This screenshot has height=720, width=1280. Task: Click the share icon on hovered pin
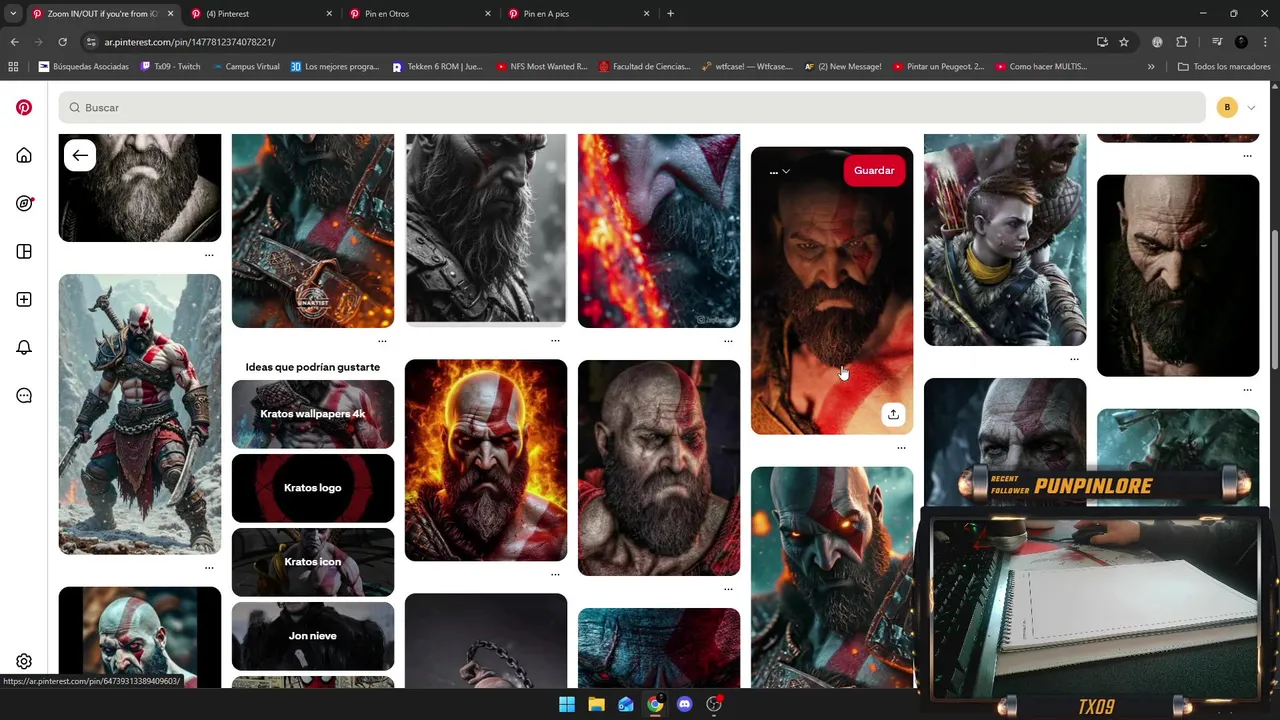click(893, 414)
